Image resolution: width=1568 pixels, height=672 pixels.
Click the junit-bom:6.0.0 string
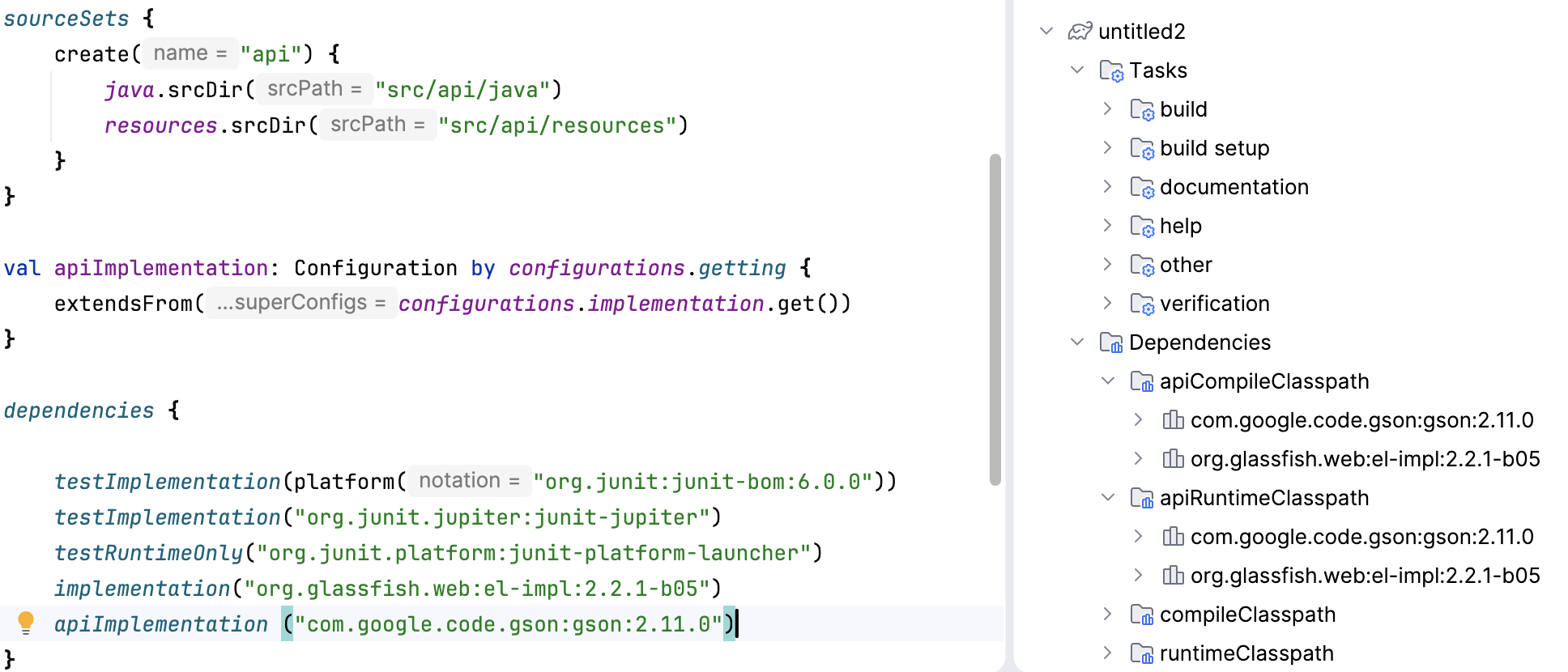pyautogui.click(x=703, y=482)
